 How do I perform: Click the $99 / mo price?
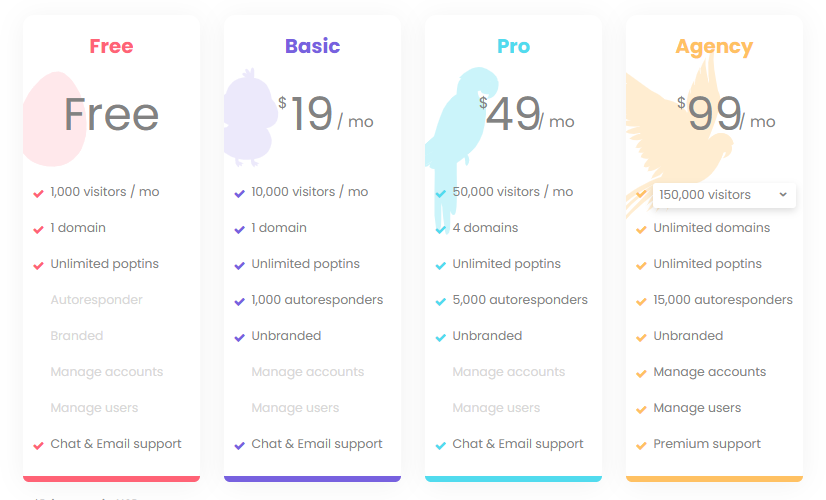click(726, 115)
